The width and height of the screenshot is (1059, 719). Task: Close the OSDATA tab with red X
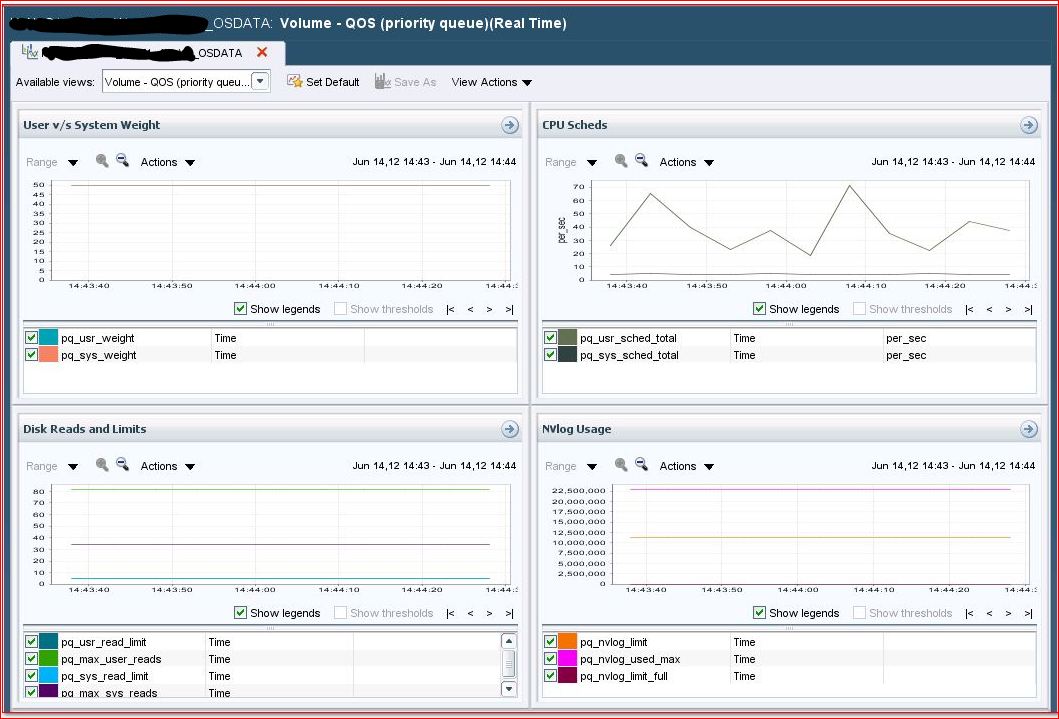point(262,52)
